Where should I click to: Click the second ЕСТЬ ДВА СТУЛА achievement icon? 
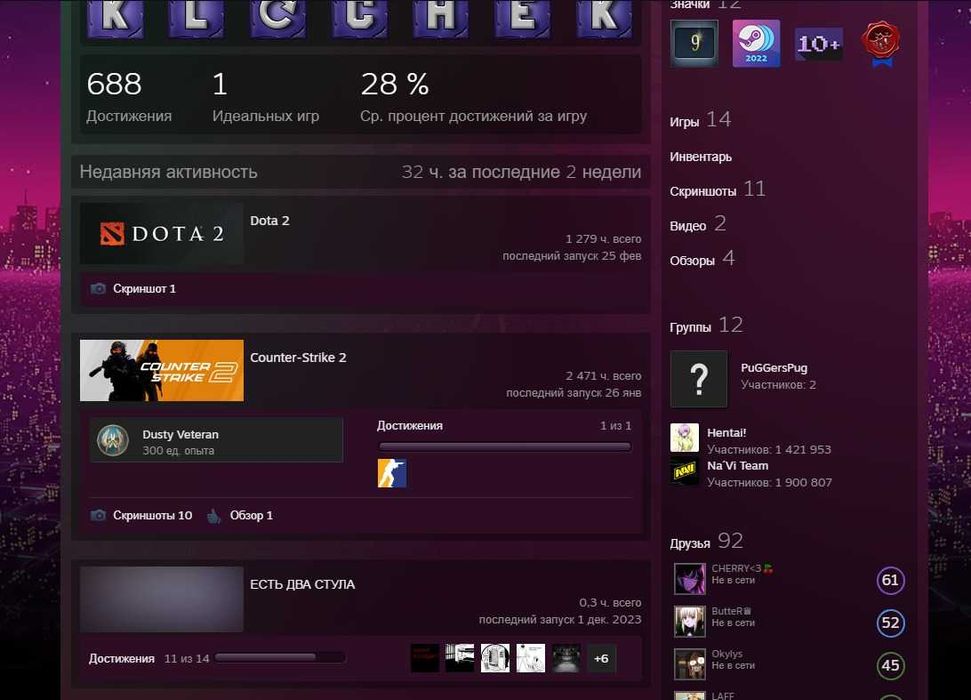[460, 658]
